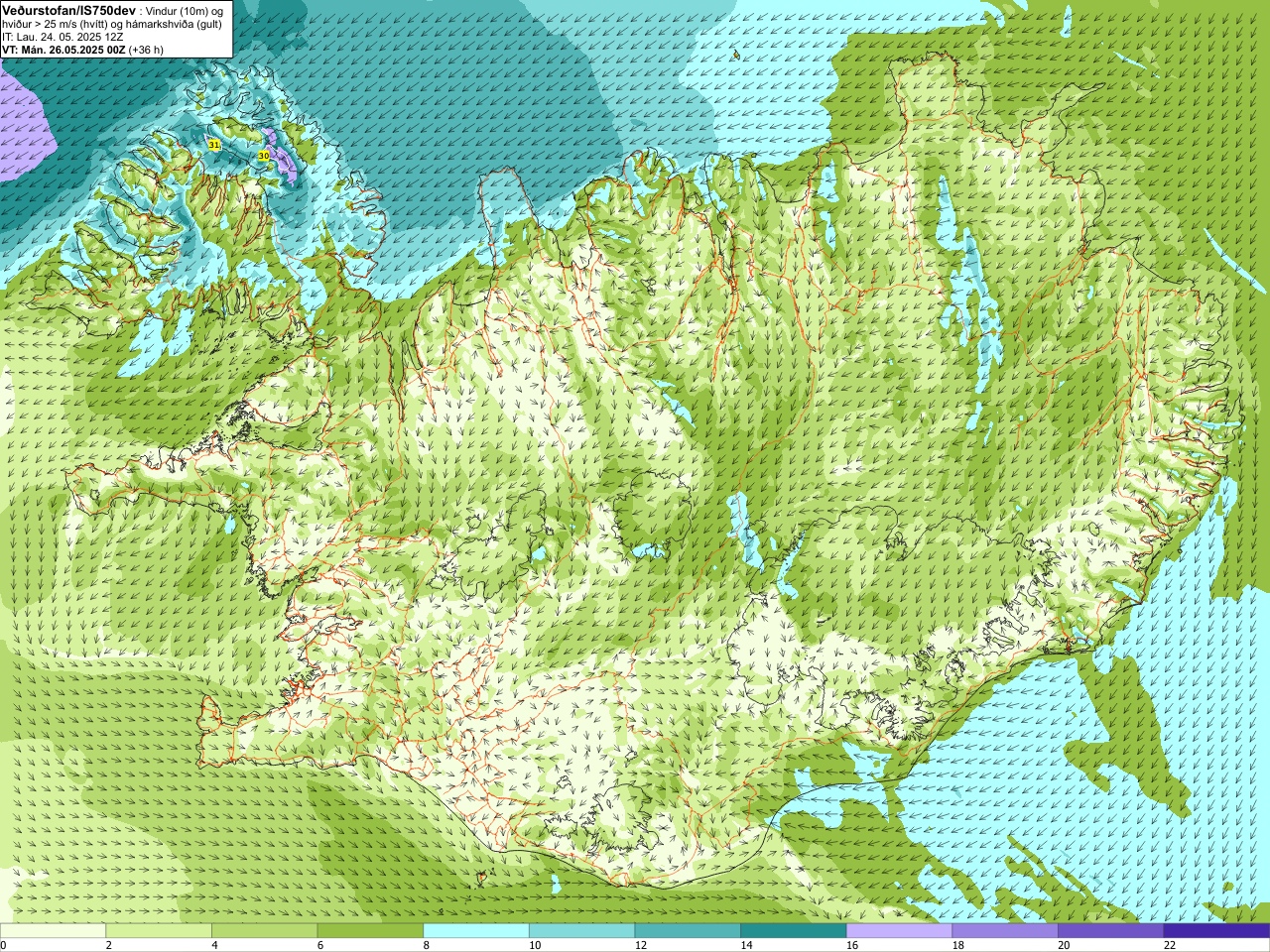Select the light green 2–4 m/s legend swatch
The width and height of the screenshot is (1270, 952).
[x=159, y=931]
